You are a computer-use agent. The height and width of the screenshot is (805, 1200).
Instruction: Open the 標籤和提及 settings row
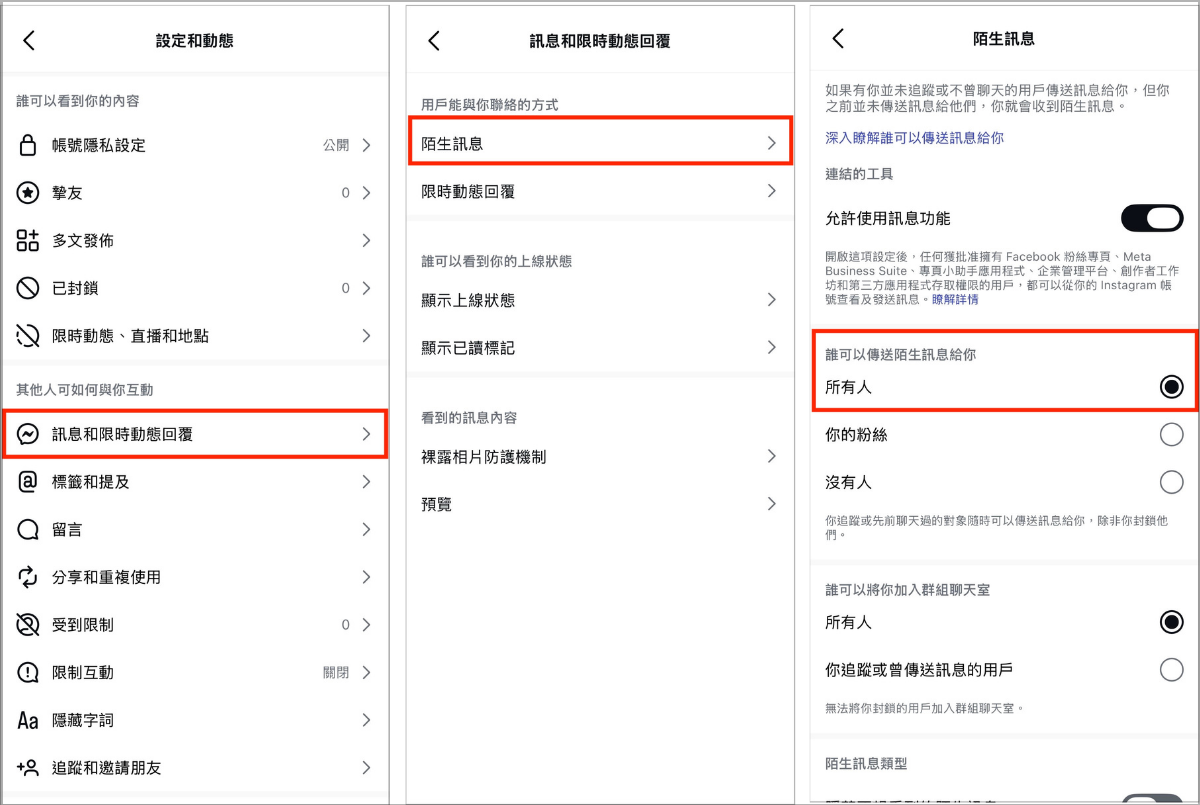tap(196, 481)
